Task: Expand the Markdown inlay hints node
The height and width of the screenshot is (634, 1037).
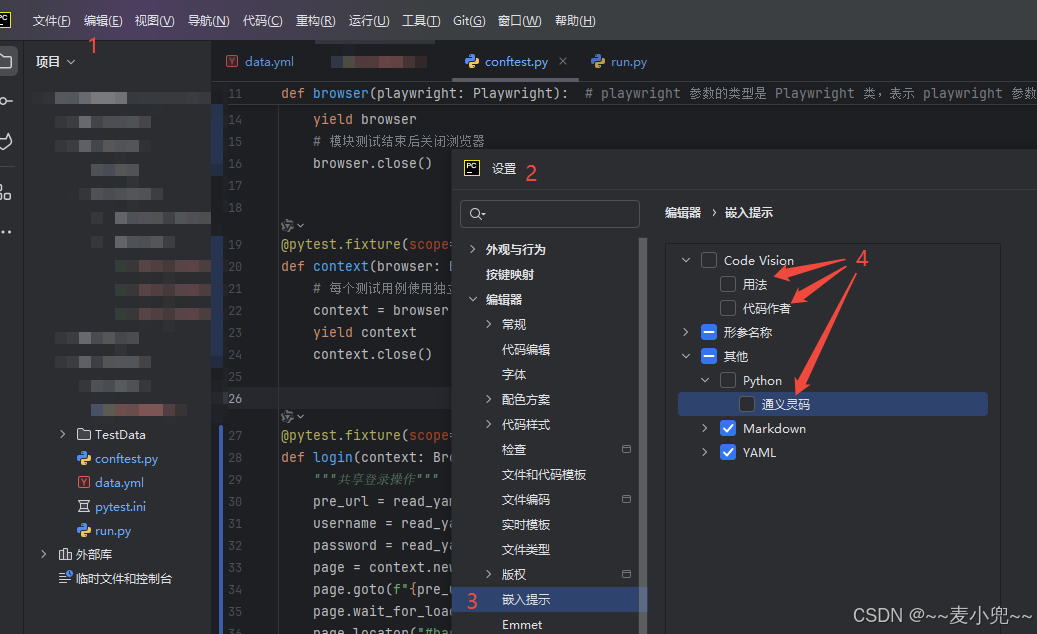Action: [x=705, y=428]
